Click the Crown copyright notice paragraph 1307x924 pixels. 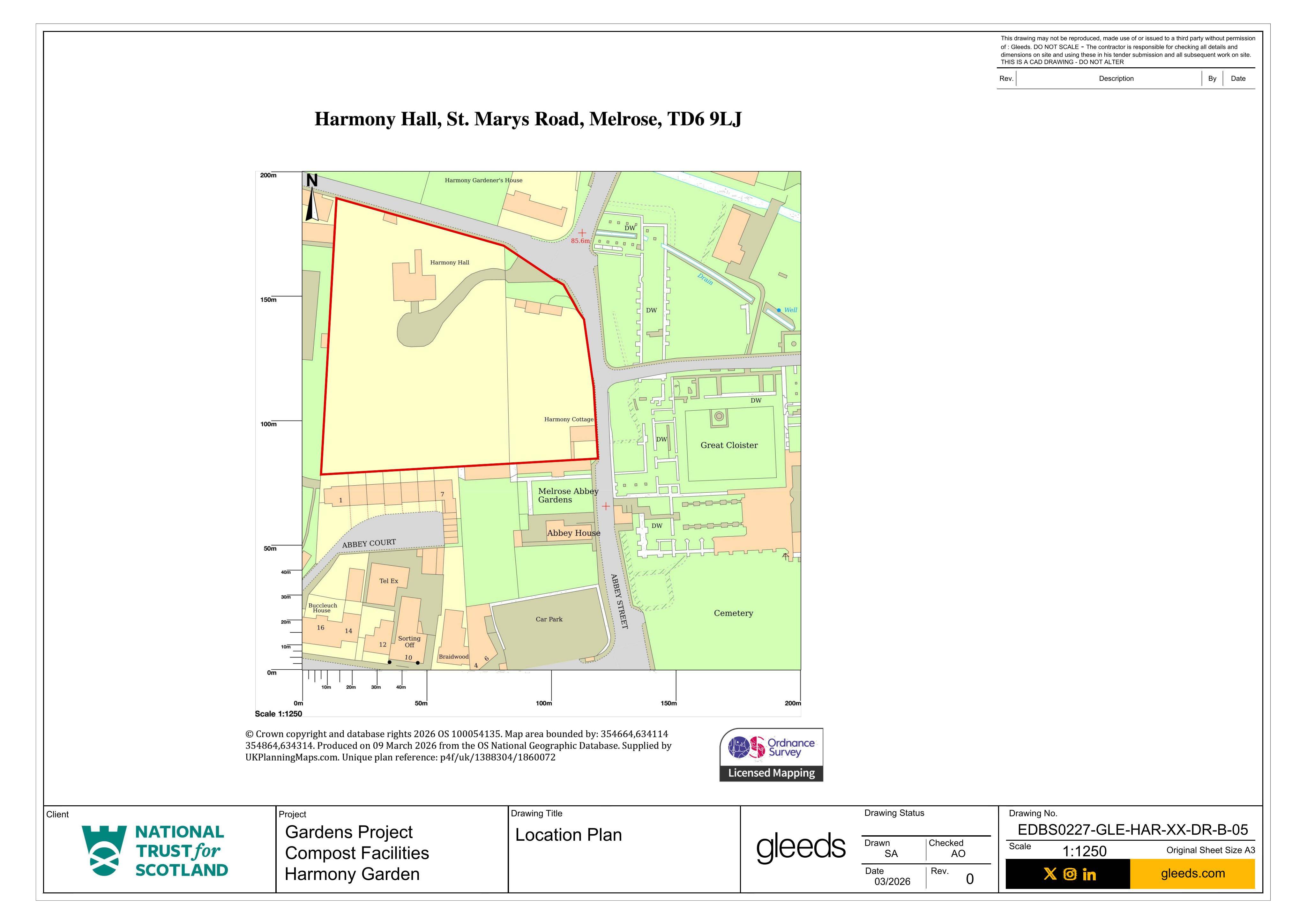[458, 746]
